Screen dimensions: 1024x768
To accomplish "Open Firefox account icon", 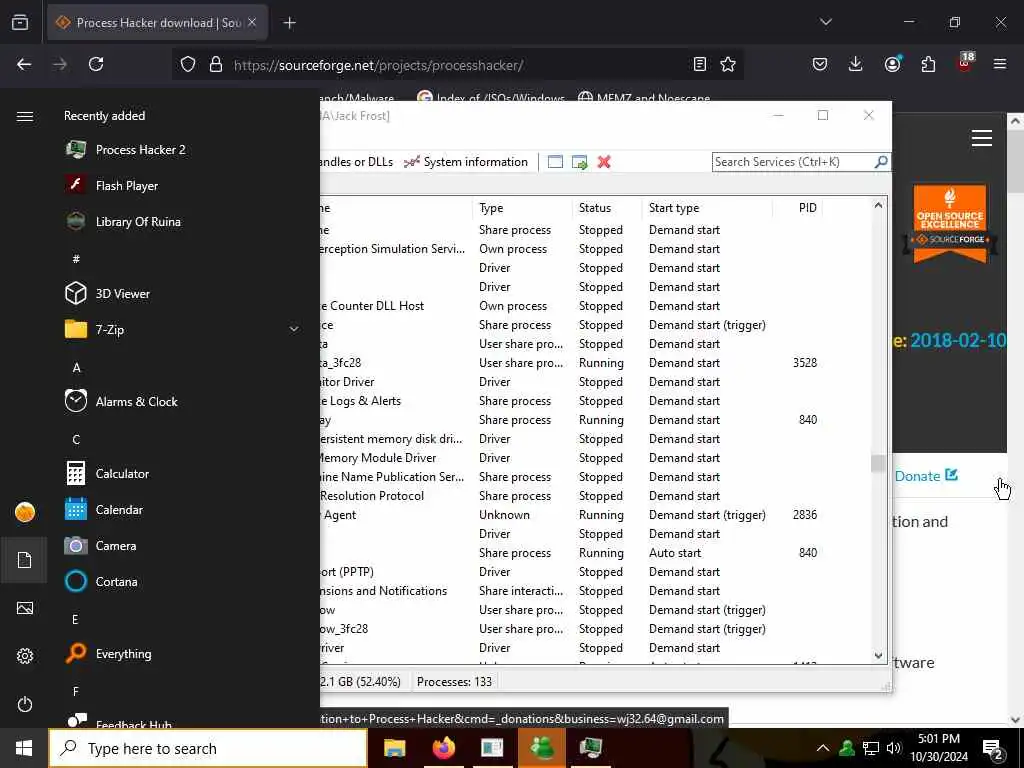I will 892,64.
